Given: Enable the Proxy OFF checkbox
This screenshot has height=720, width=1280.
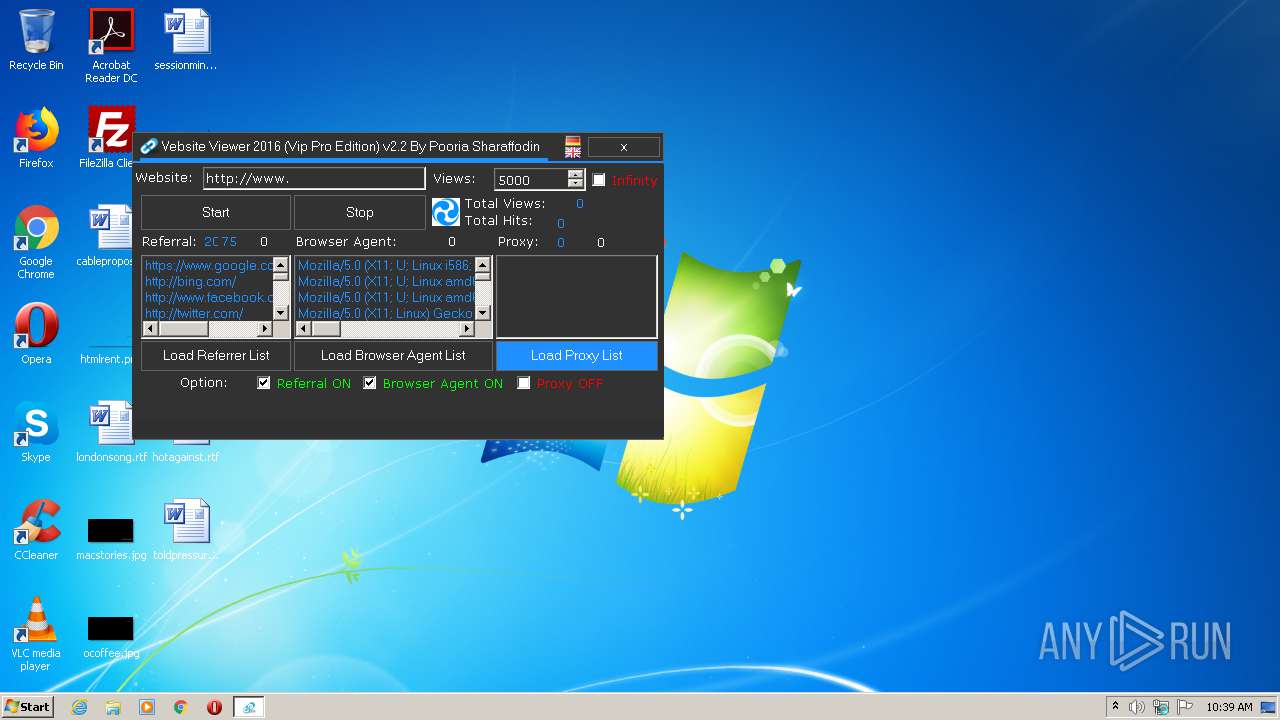Looking at the screenshot, I should 524,383.
